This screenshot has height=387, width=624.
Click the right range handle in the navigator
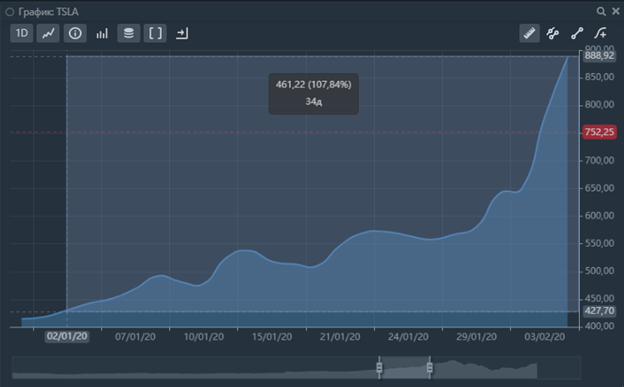tap(430, 367)
